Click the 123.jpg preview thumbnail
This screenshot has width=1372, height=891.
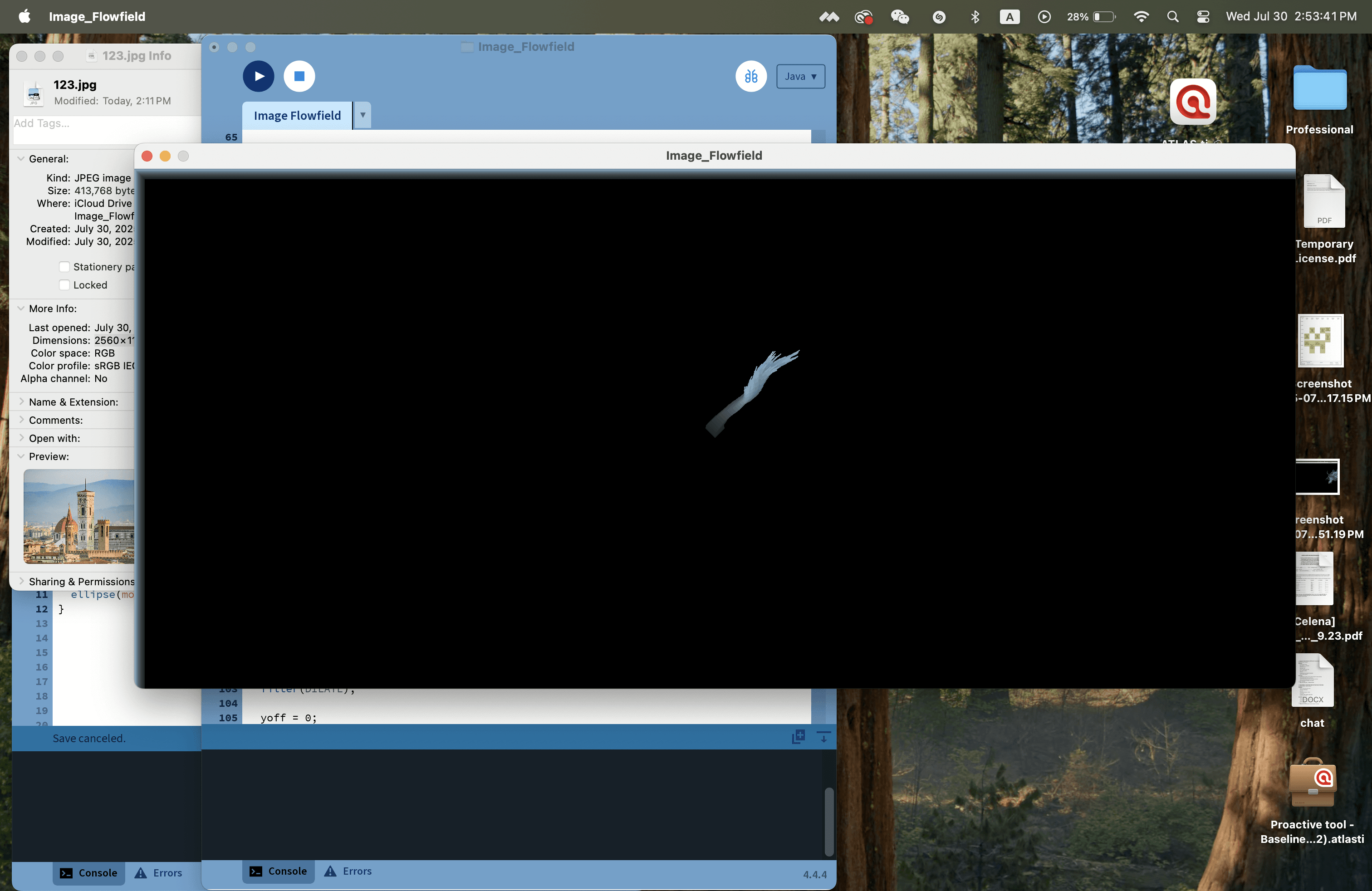79,516
